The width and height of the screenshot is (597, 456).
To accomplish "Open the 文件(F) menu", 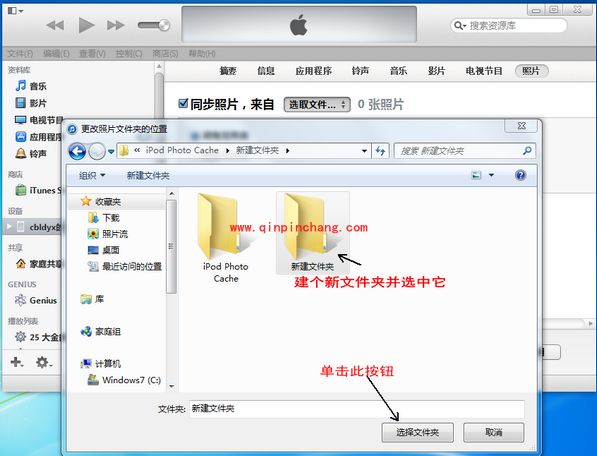I will [x=20, y=54].
